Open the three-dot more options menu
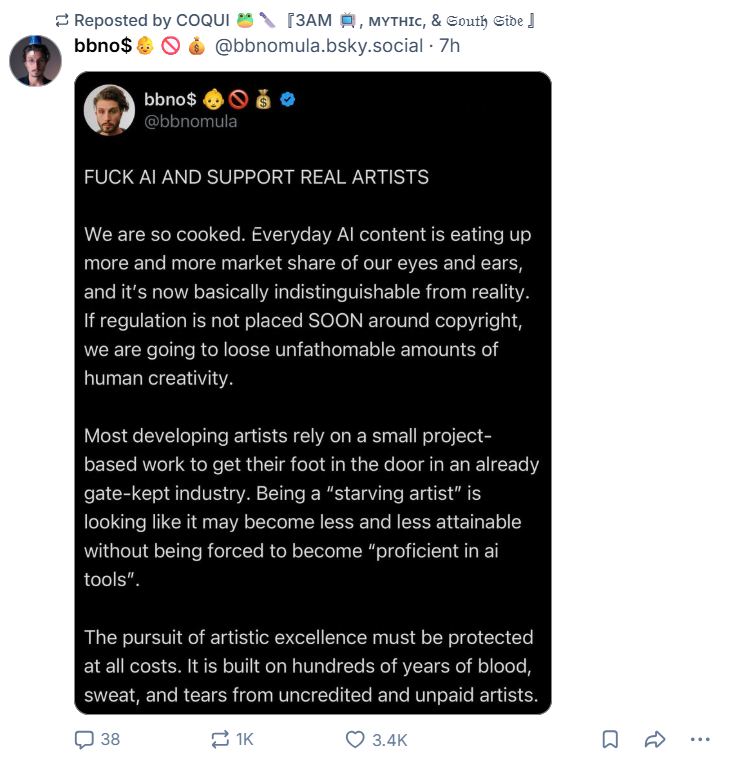The width and height of the screenshot is (736, 760). 700,740
